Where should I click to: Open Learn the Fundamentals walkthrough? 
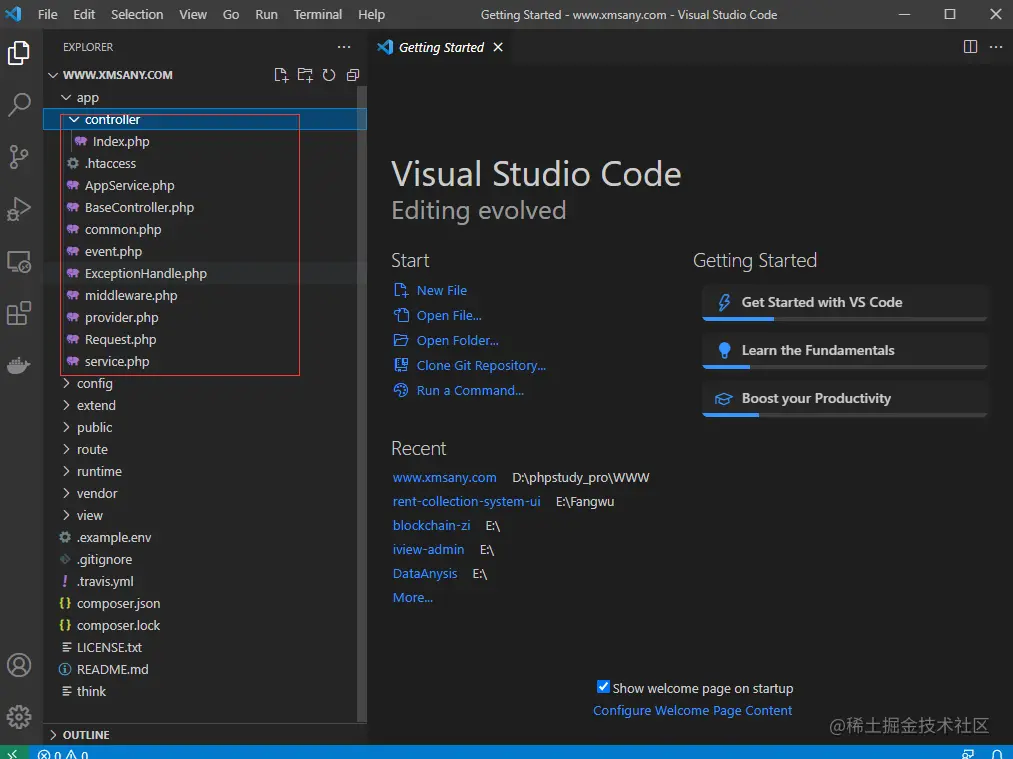pyautogui.click(x=844, y=351)
